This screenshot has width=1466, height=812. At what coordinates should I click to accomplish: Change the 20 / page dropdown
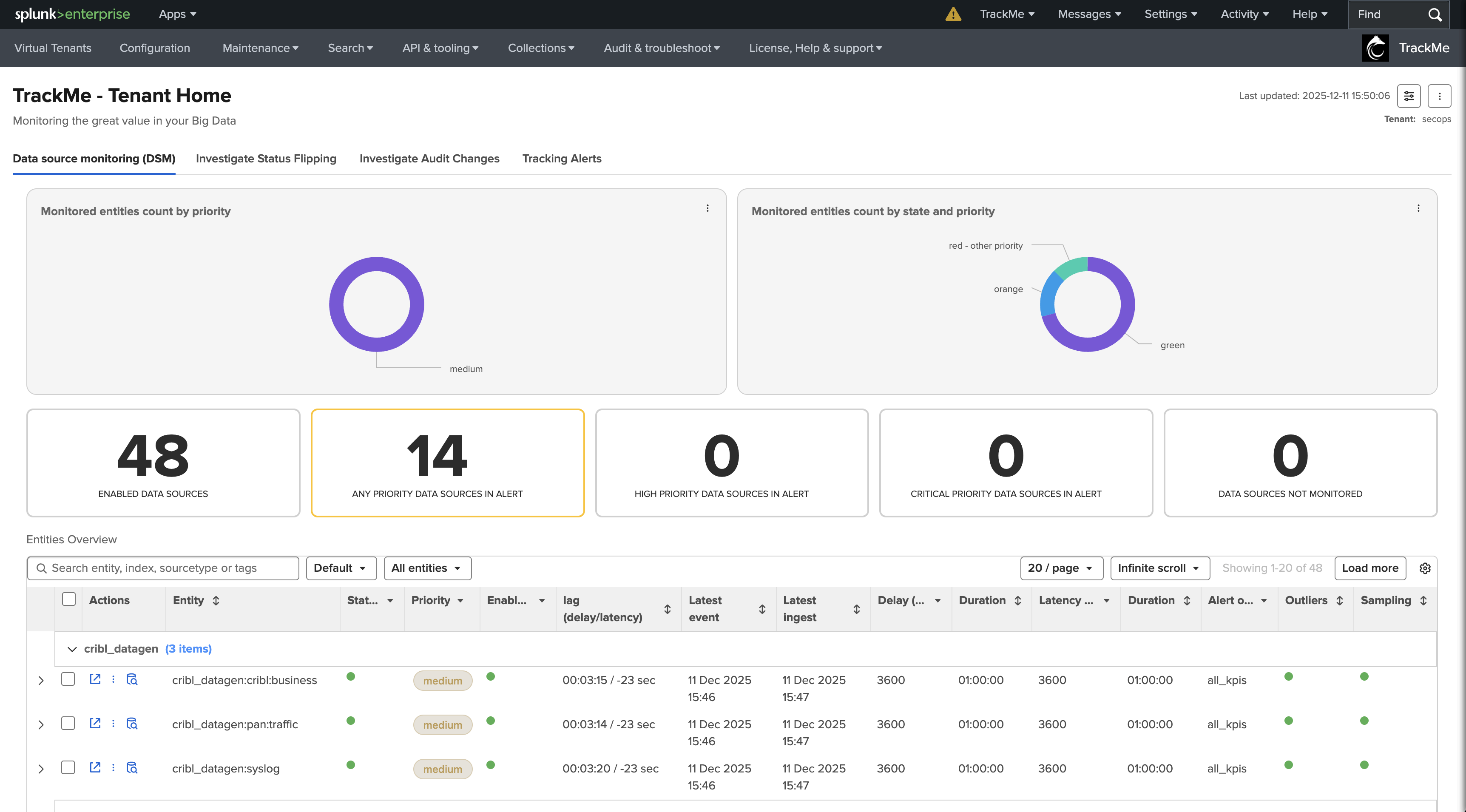coord(1061,568)
